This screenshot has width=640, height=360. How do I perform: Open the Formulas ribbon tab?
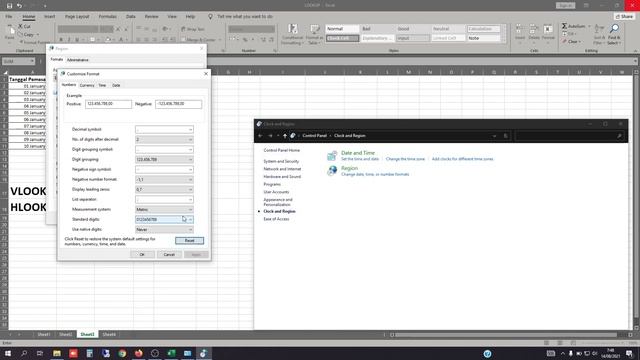tap(107, 17)
